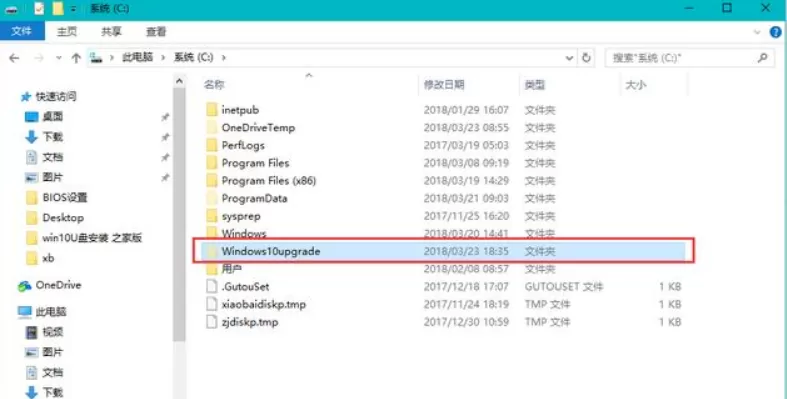The height and width of the screenshot is (399, 787).
Task: Open recent locations dropdown arrow
Action: click(59, 58)
